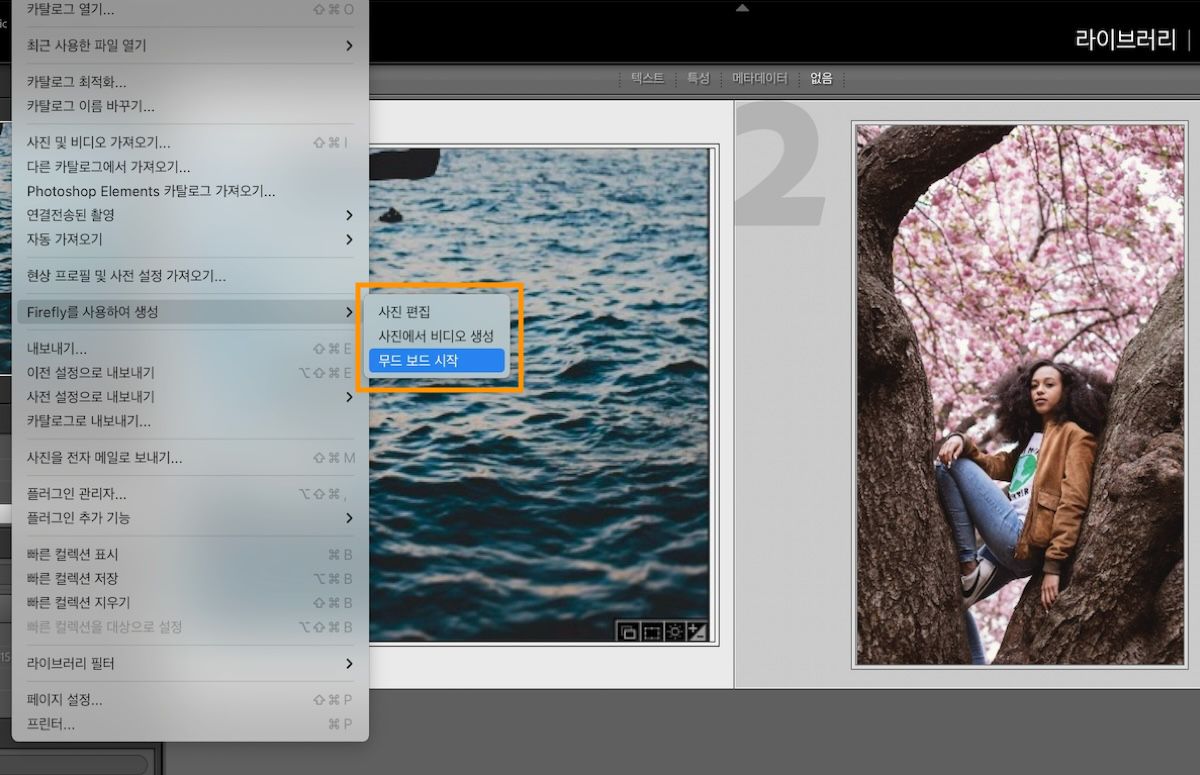Click the collection badge on the ocean photo

(629, 632)
